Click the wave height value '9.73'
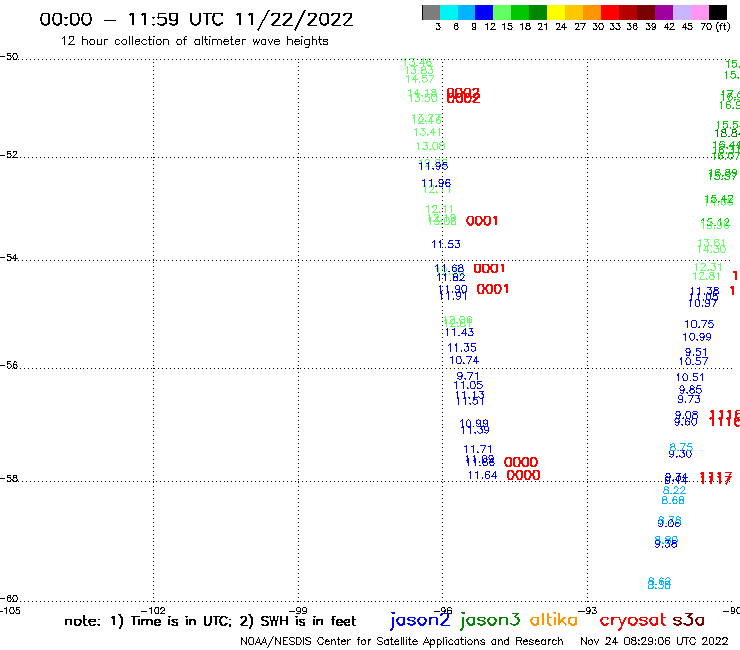 click(689, 399)
